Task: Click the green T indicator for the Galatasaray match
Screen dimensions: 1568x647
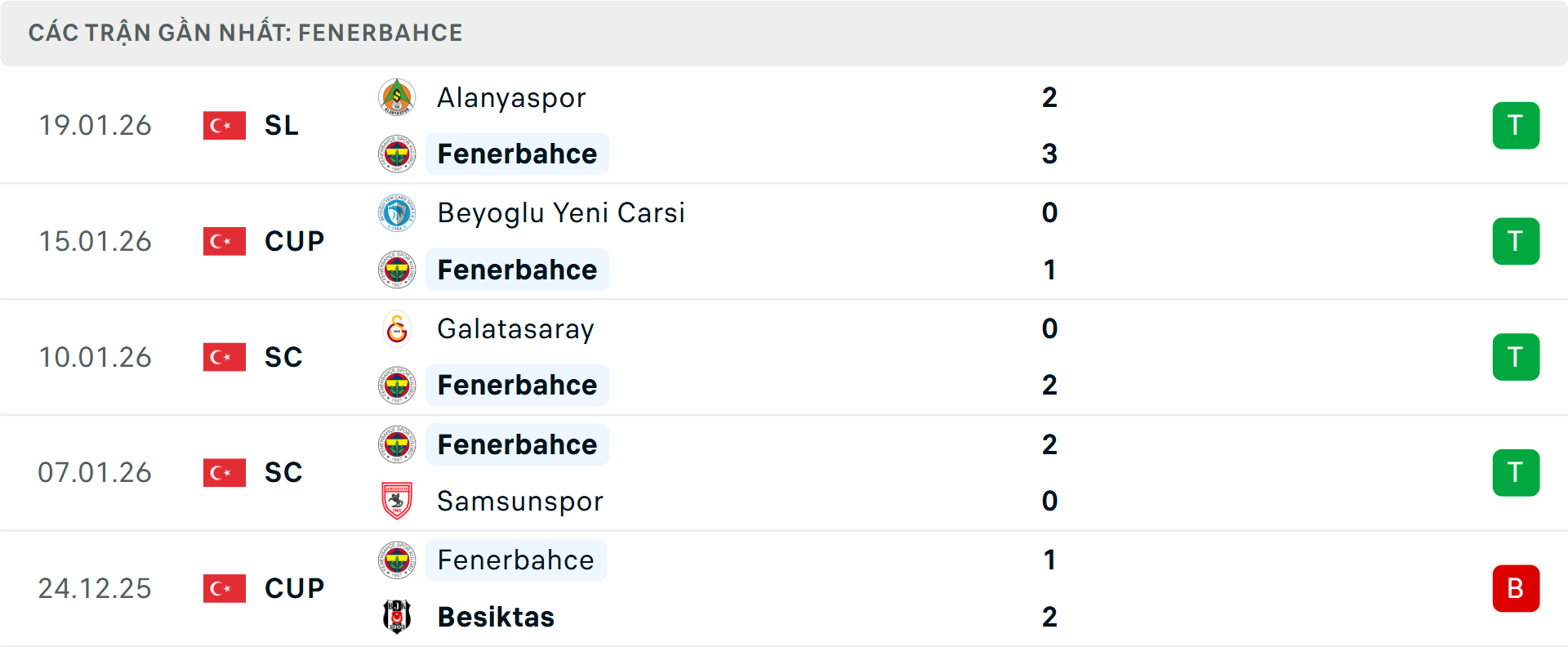Action: tap(1516, 357)
